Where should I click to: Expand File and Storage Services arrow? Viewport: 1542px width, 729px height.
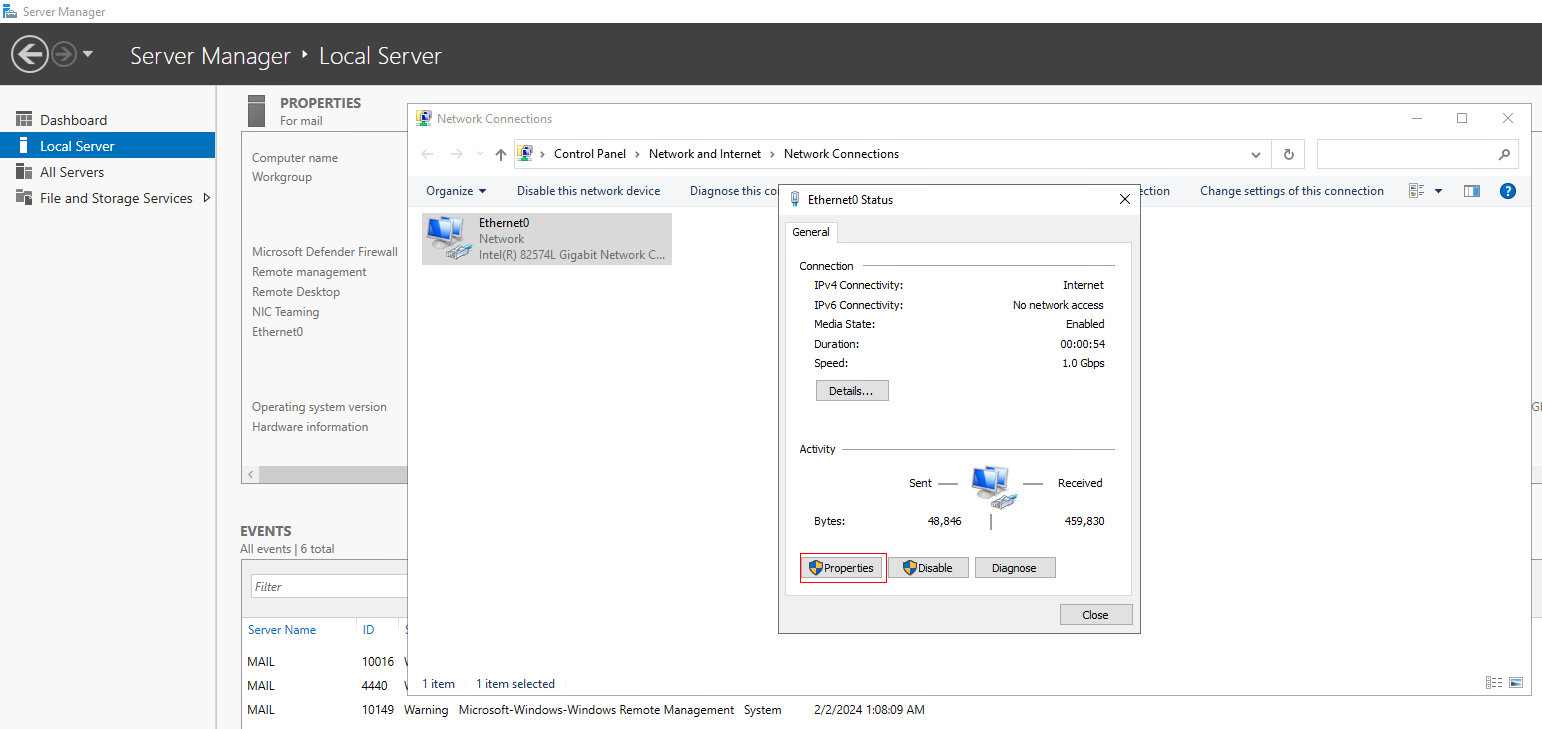click(207, 198)
